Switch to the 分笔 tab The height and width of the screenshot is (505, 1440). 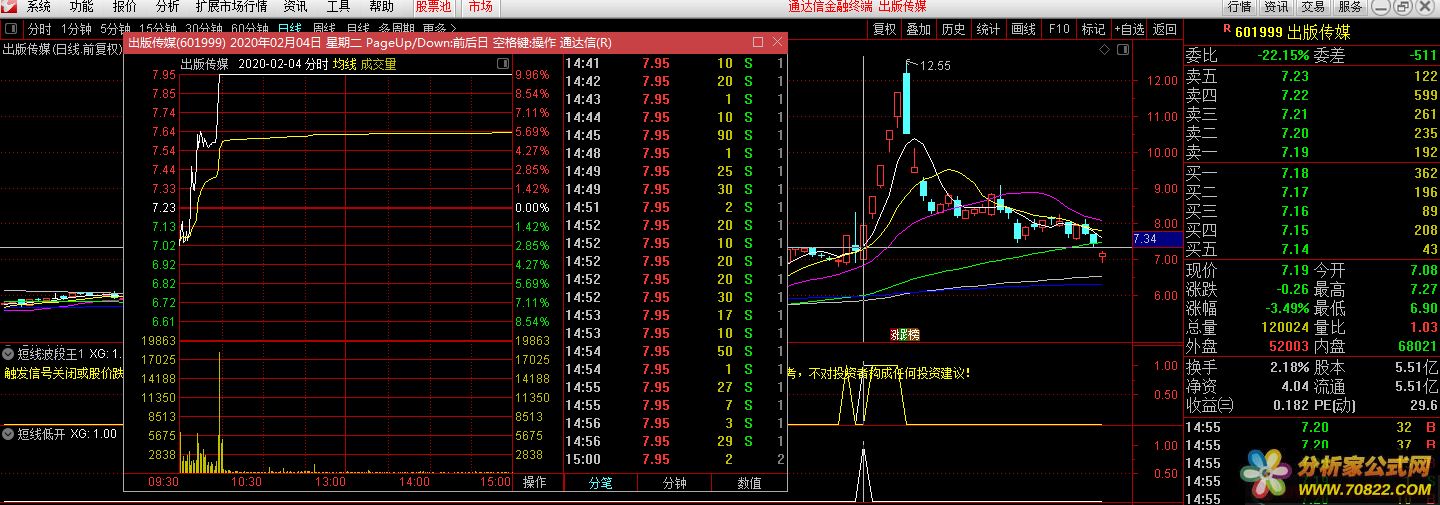pos(601,483)
